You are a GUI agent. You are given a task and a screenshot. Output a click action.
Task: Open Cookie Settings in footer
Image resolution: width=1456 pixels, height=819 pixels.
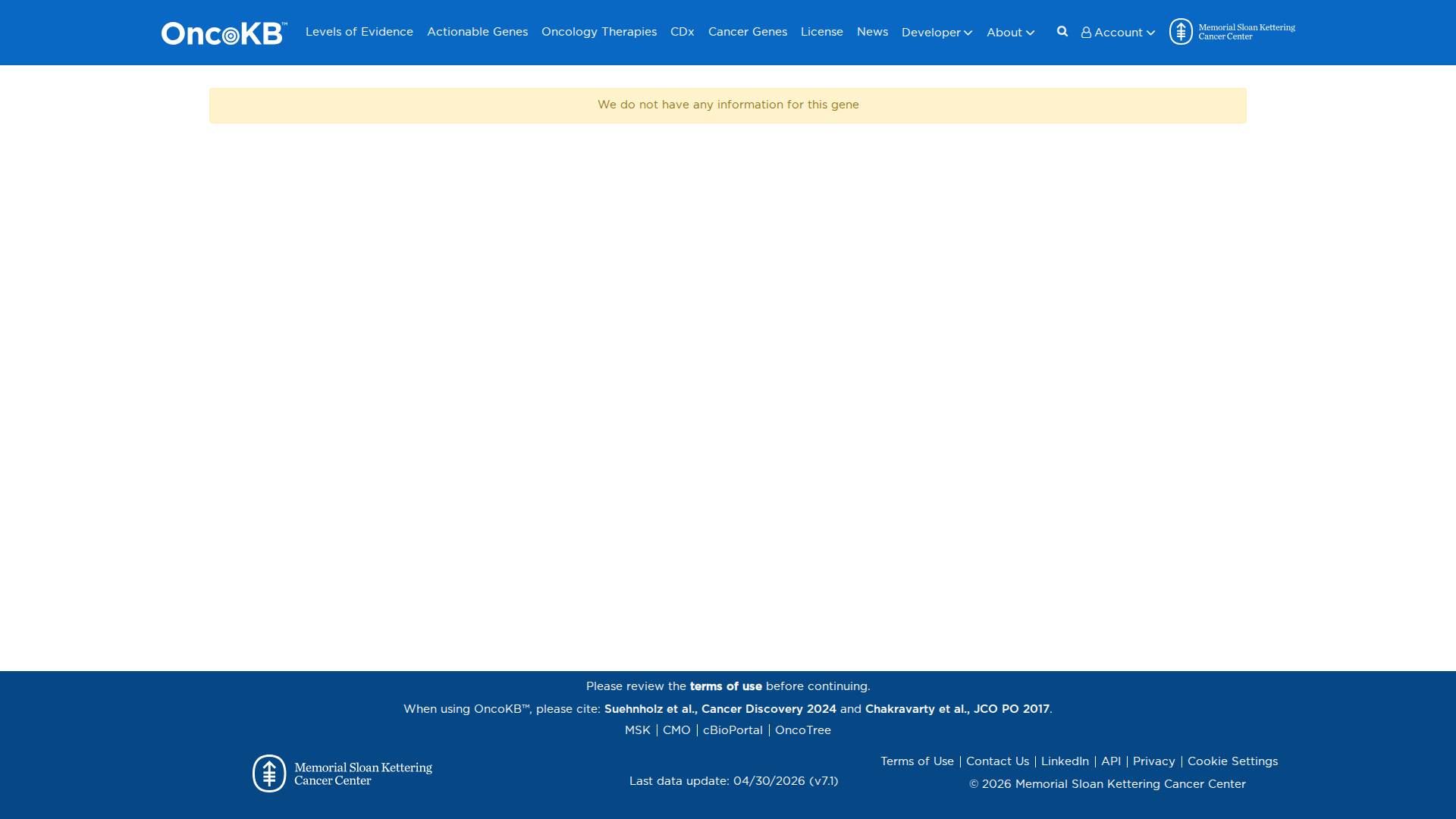click(x=1232, y=761)
